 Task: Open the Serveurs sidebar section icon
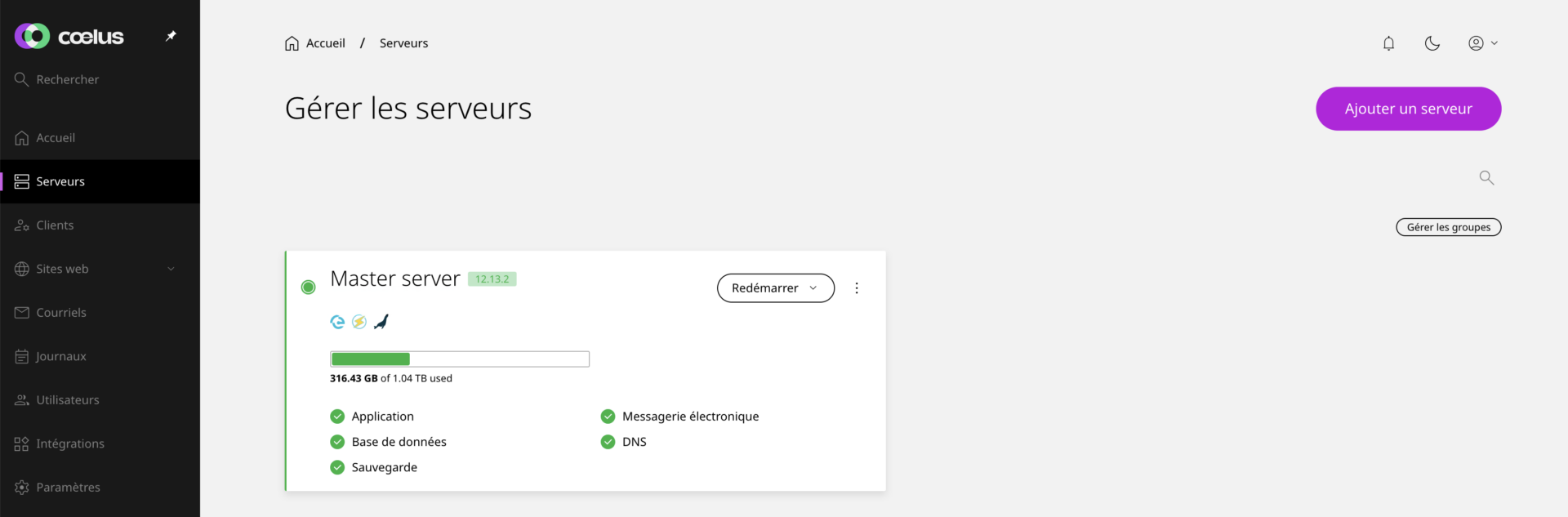tap(20, 181)
